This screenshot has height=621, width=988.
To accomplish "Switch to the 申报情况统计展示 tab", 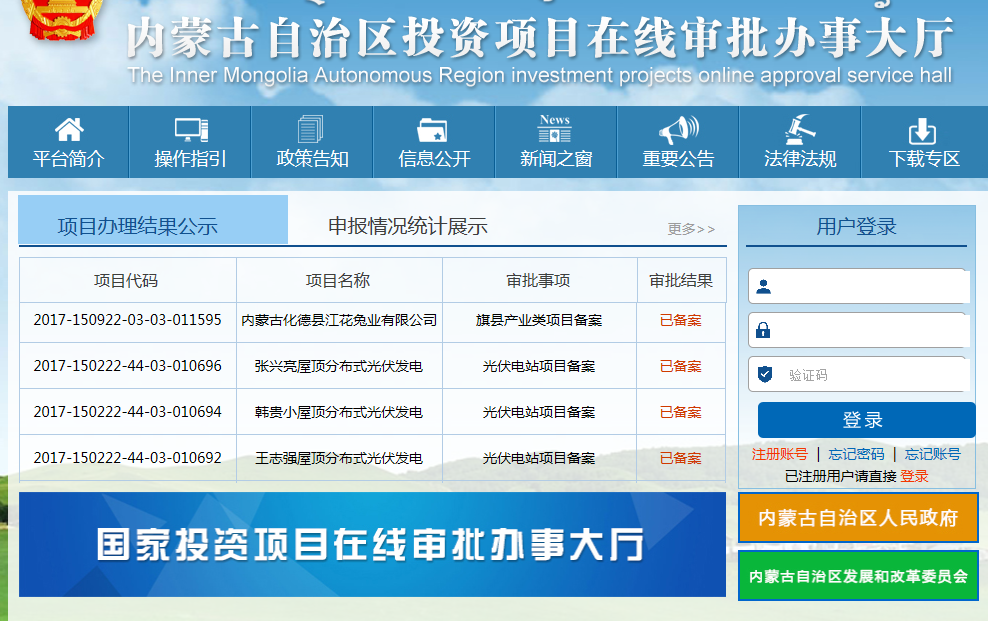I will (x=408, y=226).
